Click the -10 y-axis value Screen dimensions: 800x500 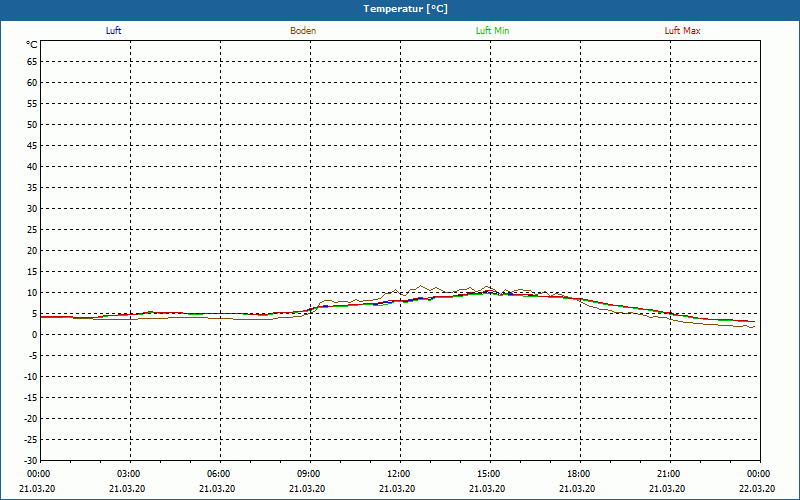[x=31, y=377]
